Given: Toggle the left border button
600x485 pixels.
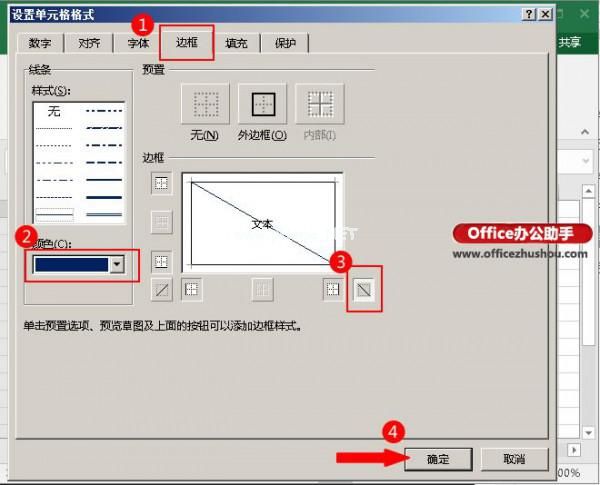Looking at the screenshot, I should point(191,289).
